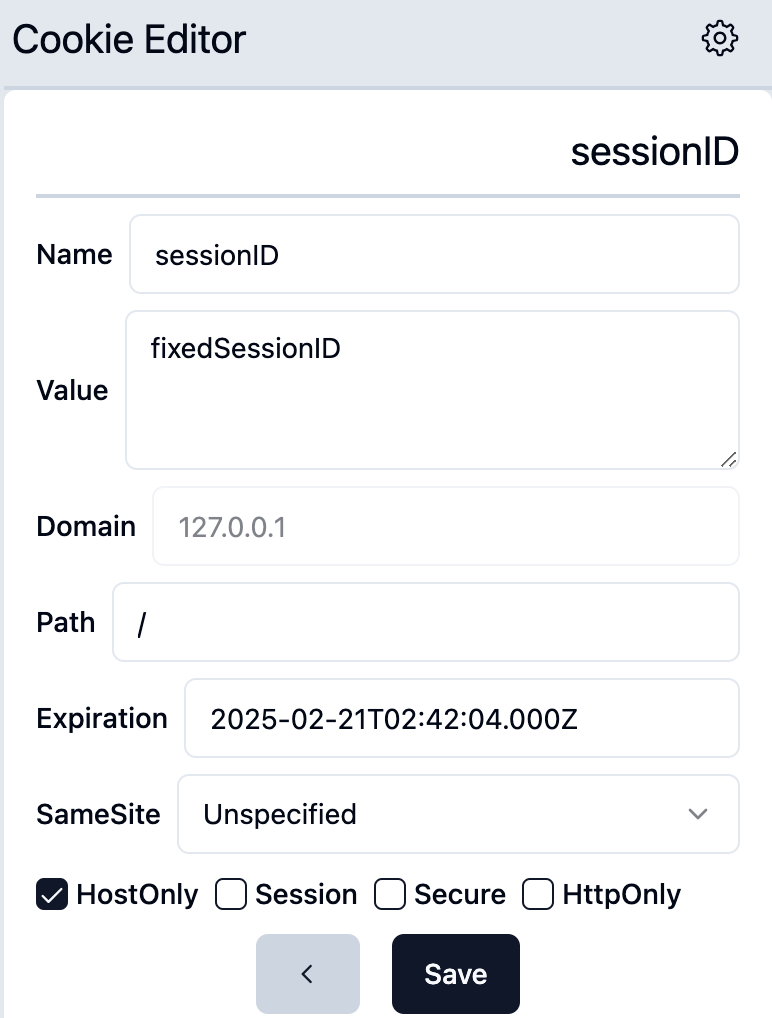The image size is (772, 1018).
Task: Click the Expiration date field
Action: pyautogui.click(x=460, y=718)
